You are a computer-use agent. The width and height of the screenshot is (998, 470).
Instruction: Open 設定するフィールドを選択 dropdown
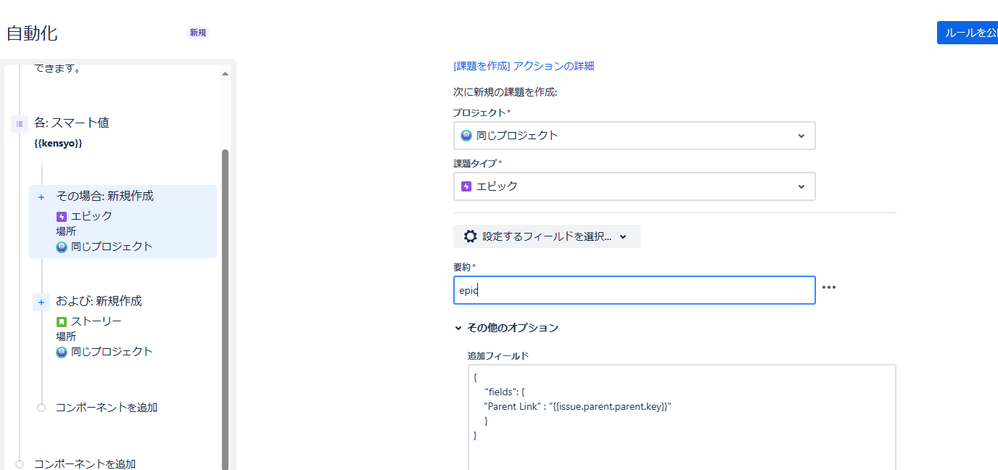[546, 236]
